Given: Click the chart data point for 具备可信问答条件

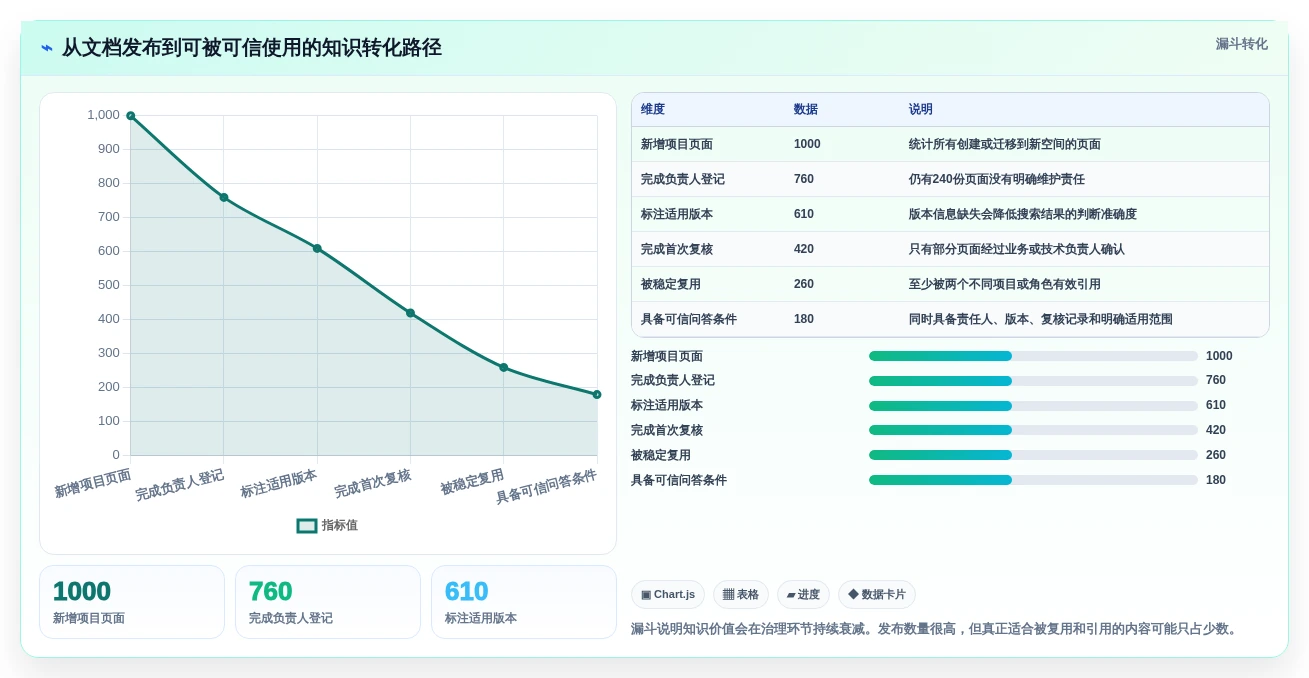Looking at the screenshot, I should (x=597, y=394).
